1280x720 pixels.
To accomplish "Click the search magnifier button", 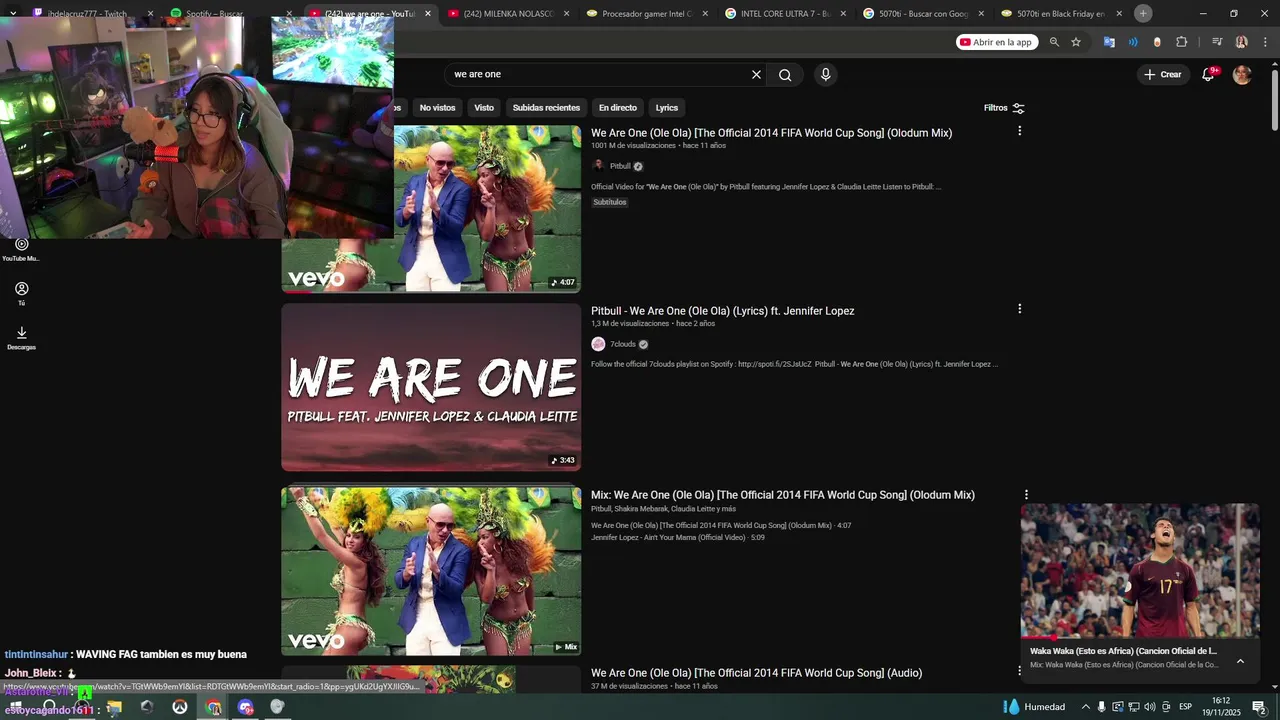I will click(785, 74).
